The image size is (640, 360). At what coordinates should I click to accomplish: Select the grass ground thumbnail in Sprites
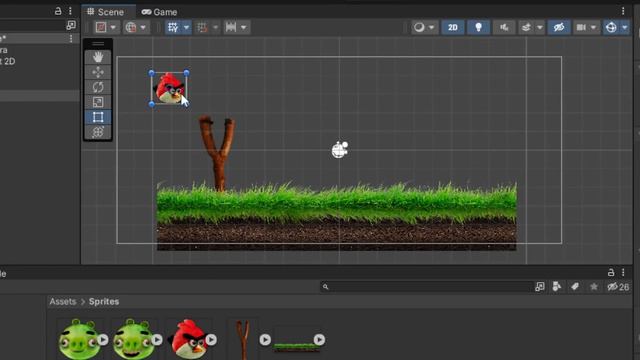[x=296, y=347]
